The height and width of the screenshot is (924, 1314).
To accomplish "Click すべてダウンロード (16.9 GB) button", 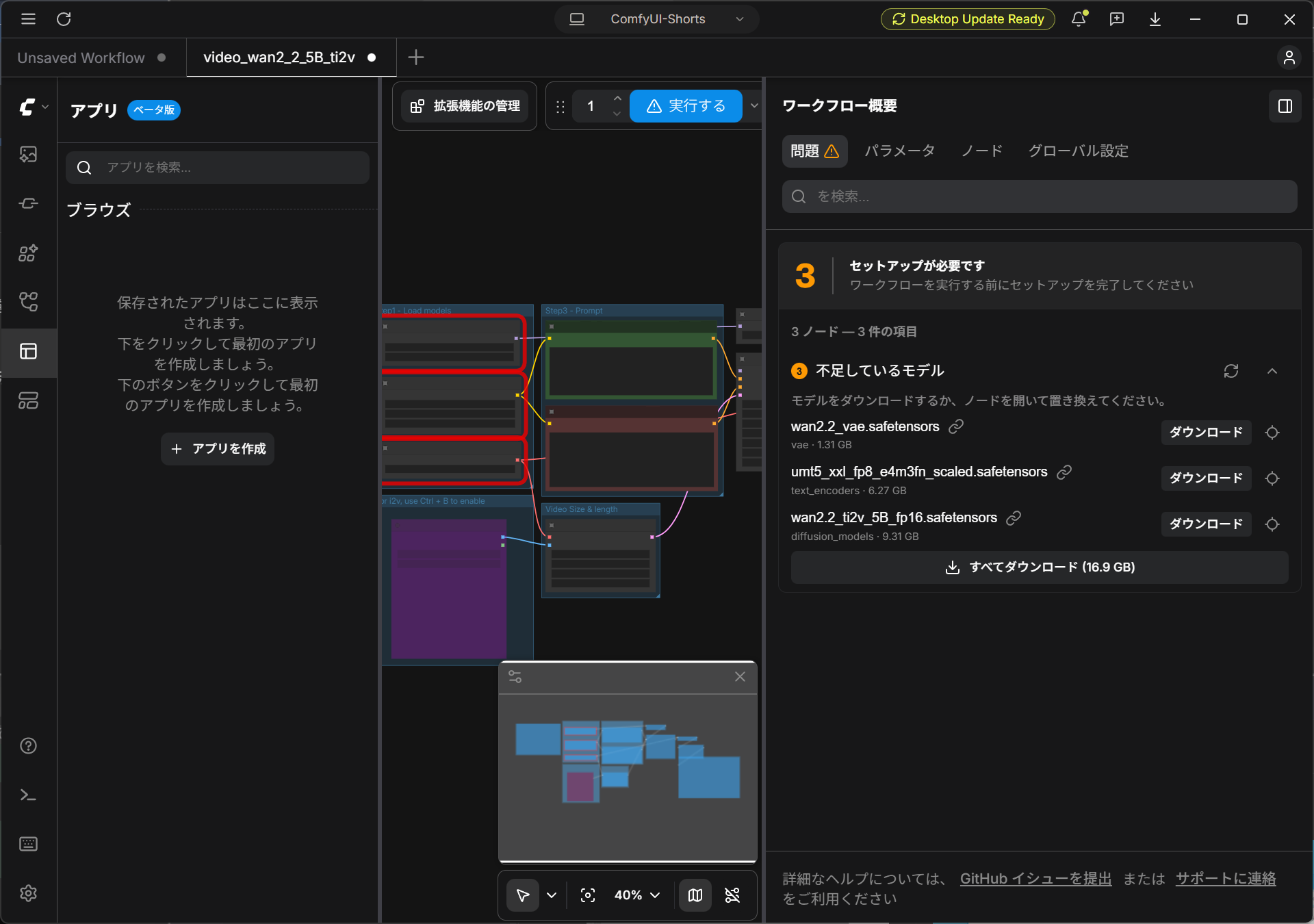I will (x=1040, y=567).
